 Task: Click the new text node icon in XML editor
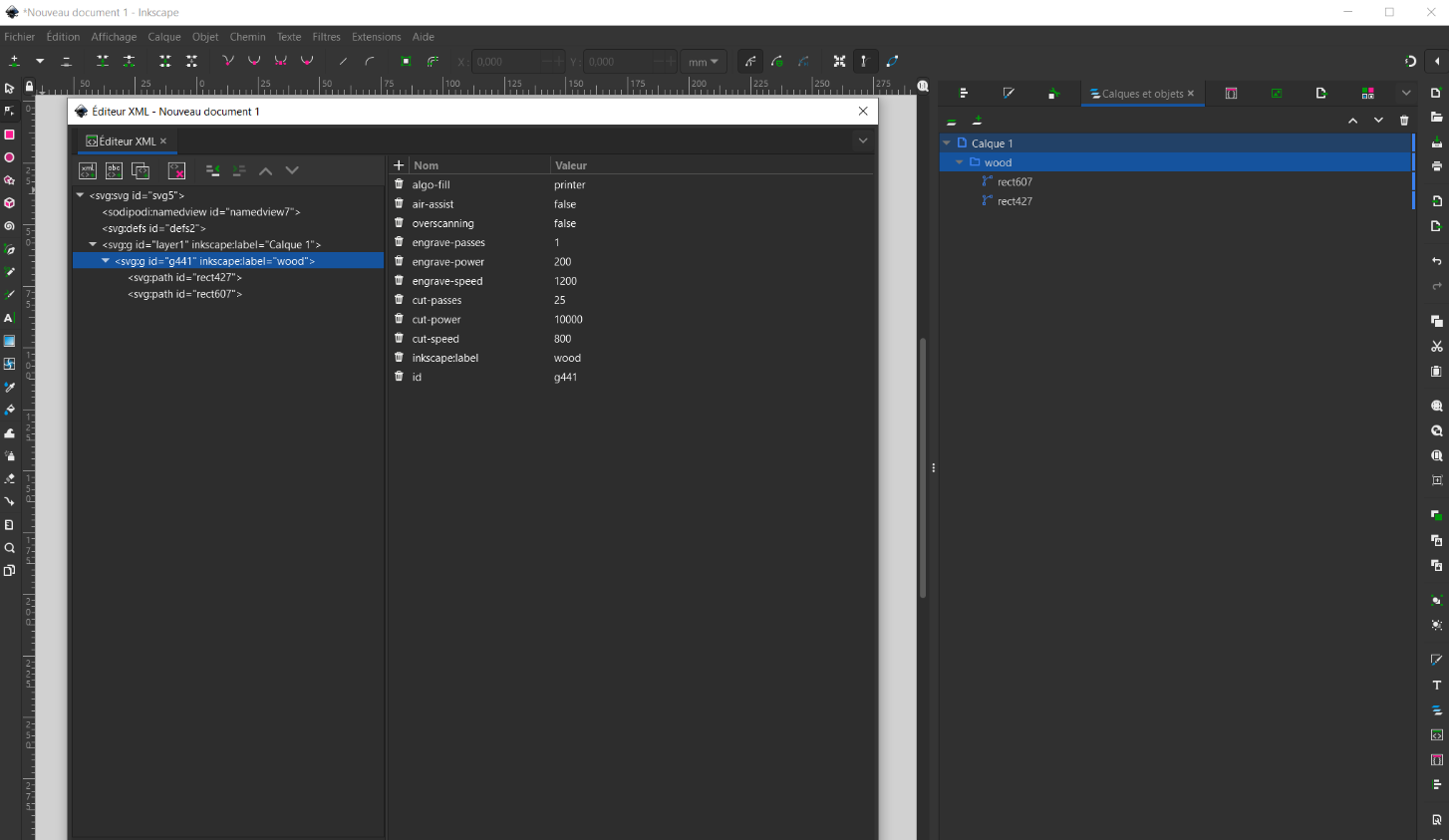point(114,170)
